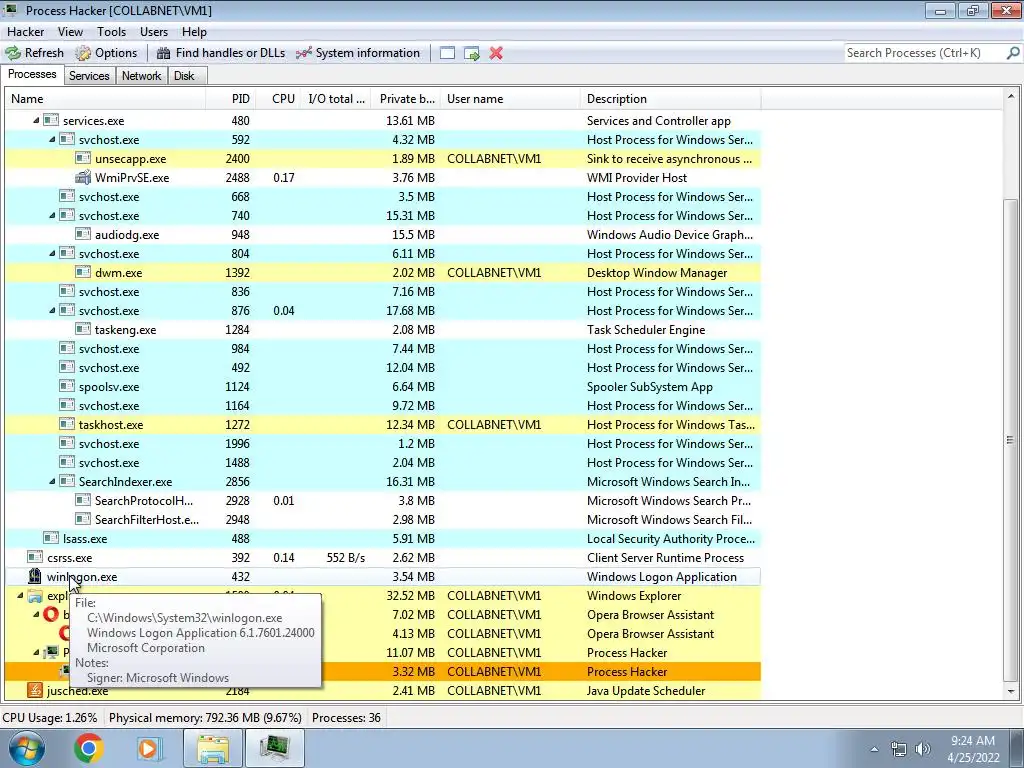Switch to the Services tab
The width and height of the screenshot is (1024, 768).
click(x=89, y=76)
